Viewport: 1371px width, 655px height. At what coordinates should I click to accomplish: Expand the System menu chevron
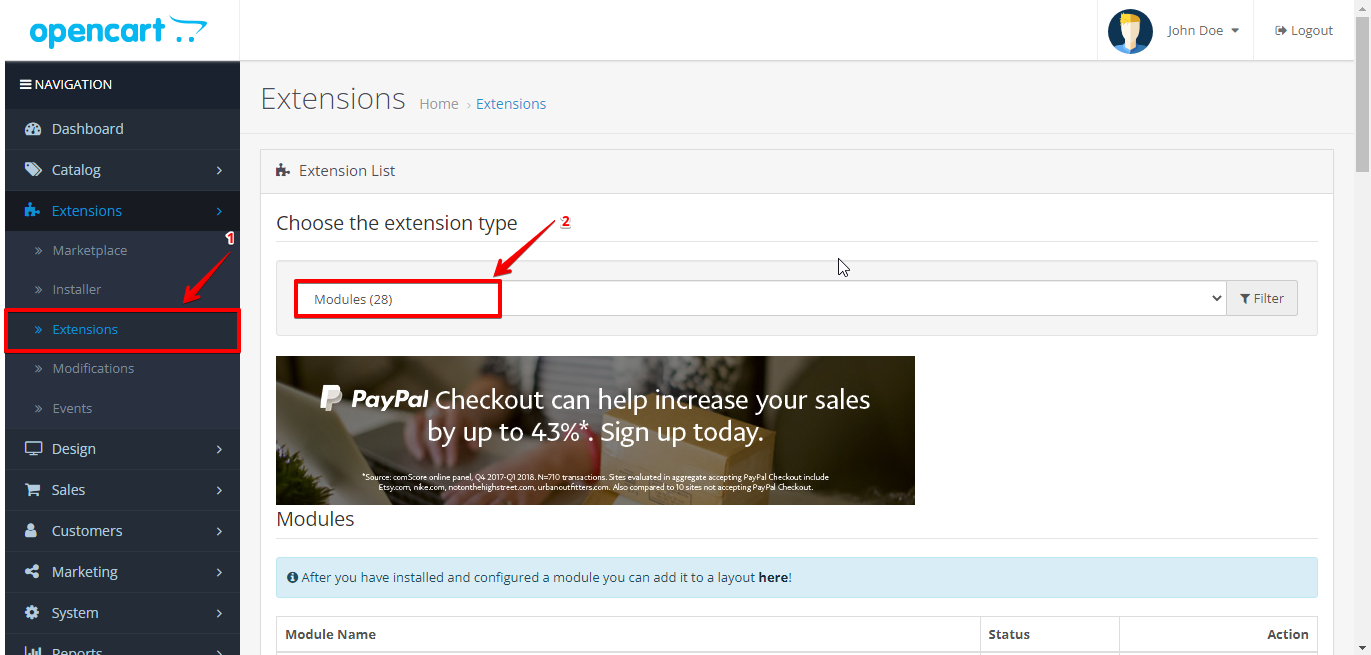(x=219, y=614)
